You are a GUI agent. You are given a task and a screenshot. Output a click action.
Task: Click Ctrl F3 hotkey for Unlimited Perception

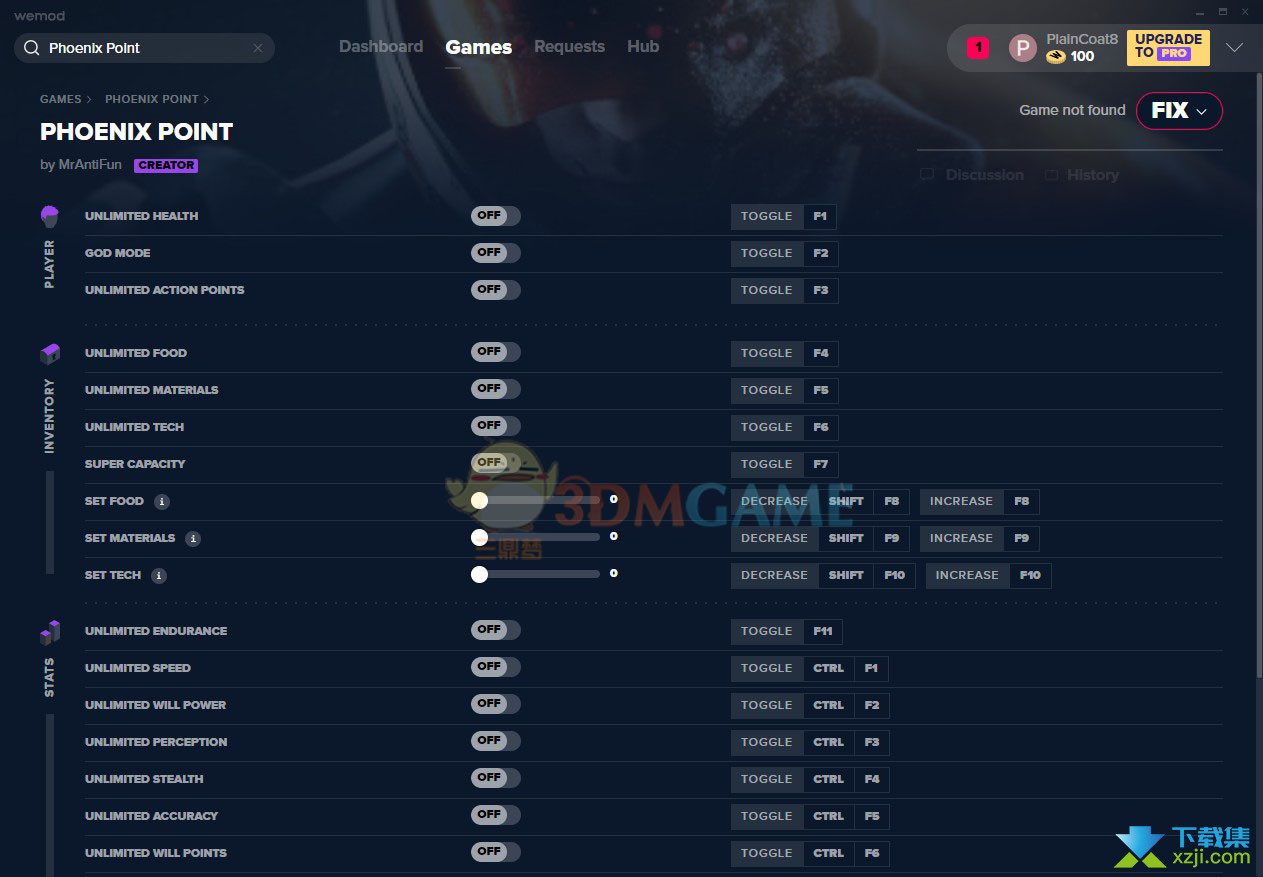[847, 743]
